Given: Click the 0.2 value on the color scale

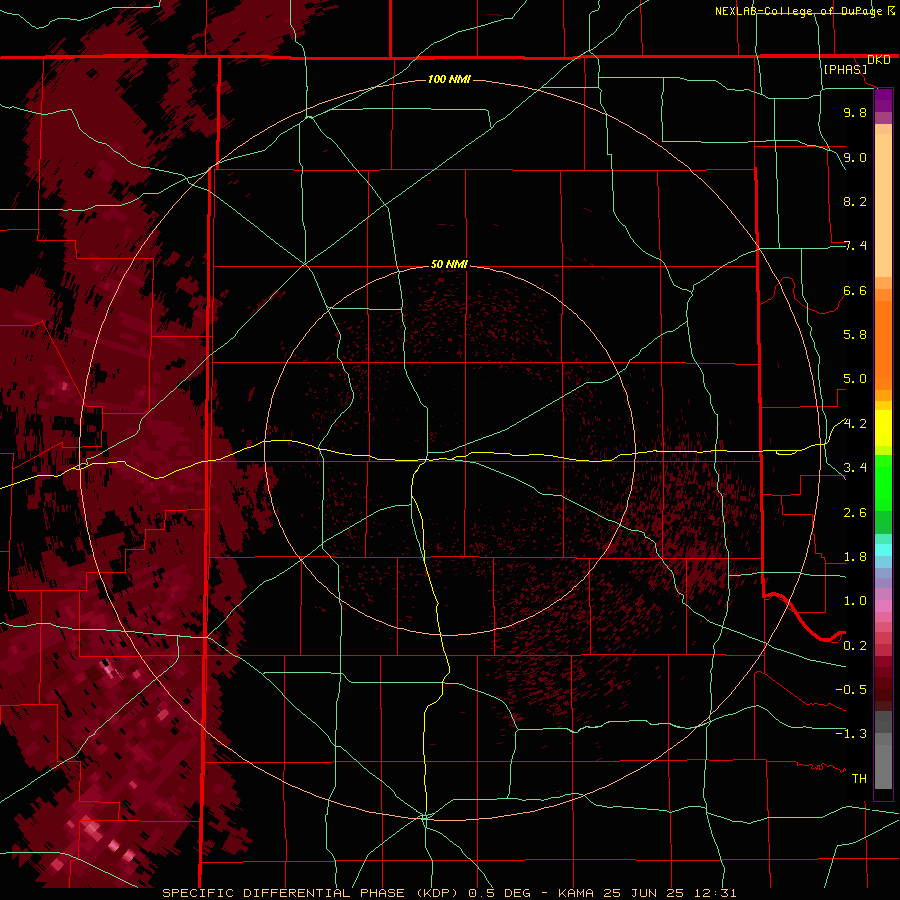Looking at the screenshot, I should [x=855, y=646].
